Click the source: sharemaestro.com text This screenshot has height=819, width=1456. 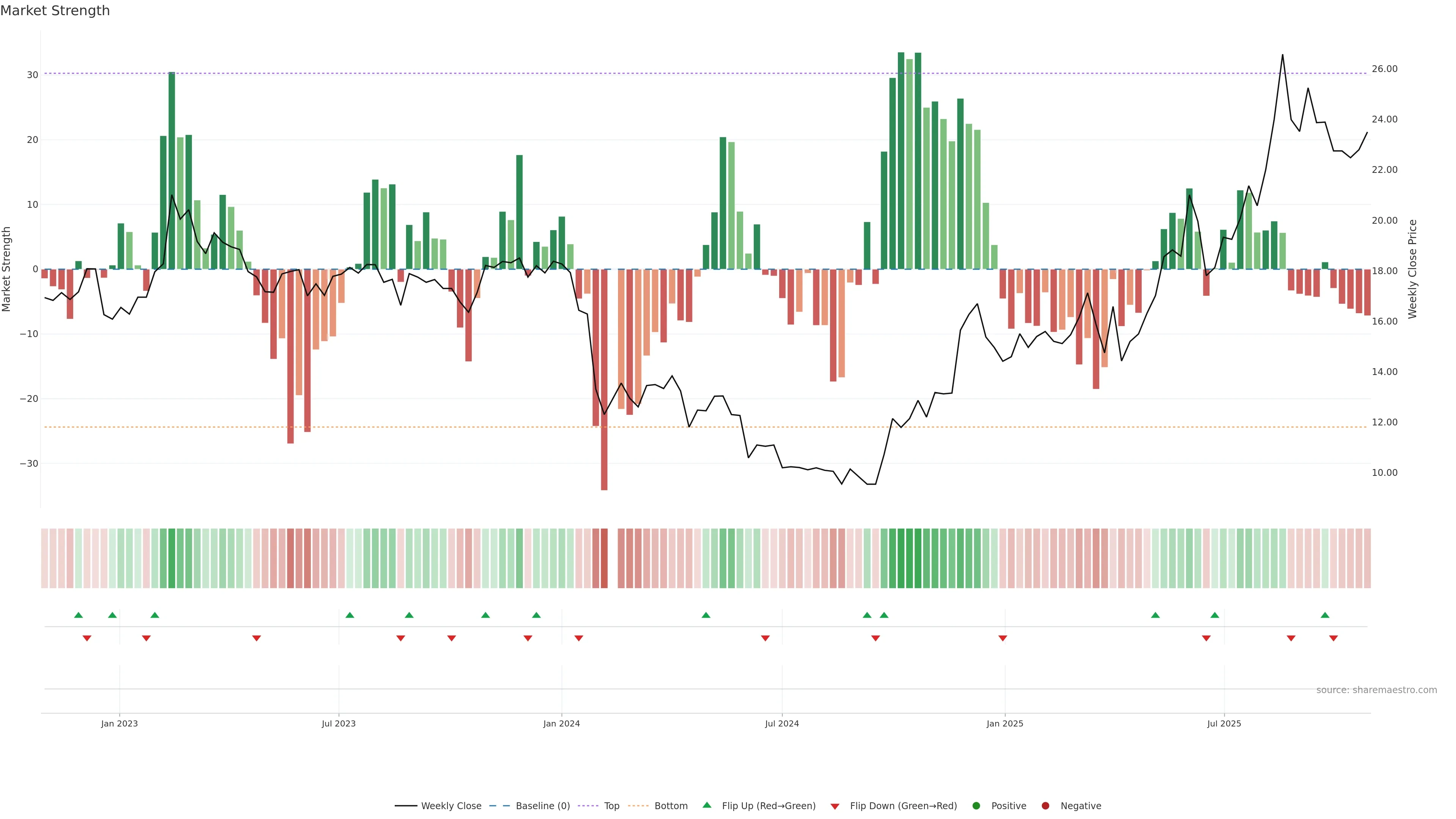click(1376, 690)
